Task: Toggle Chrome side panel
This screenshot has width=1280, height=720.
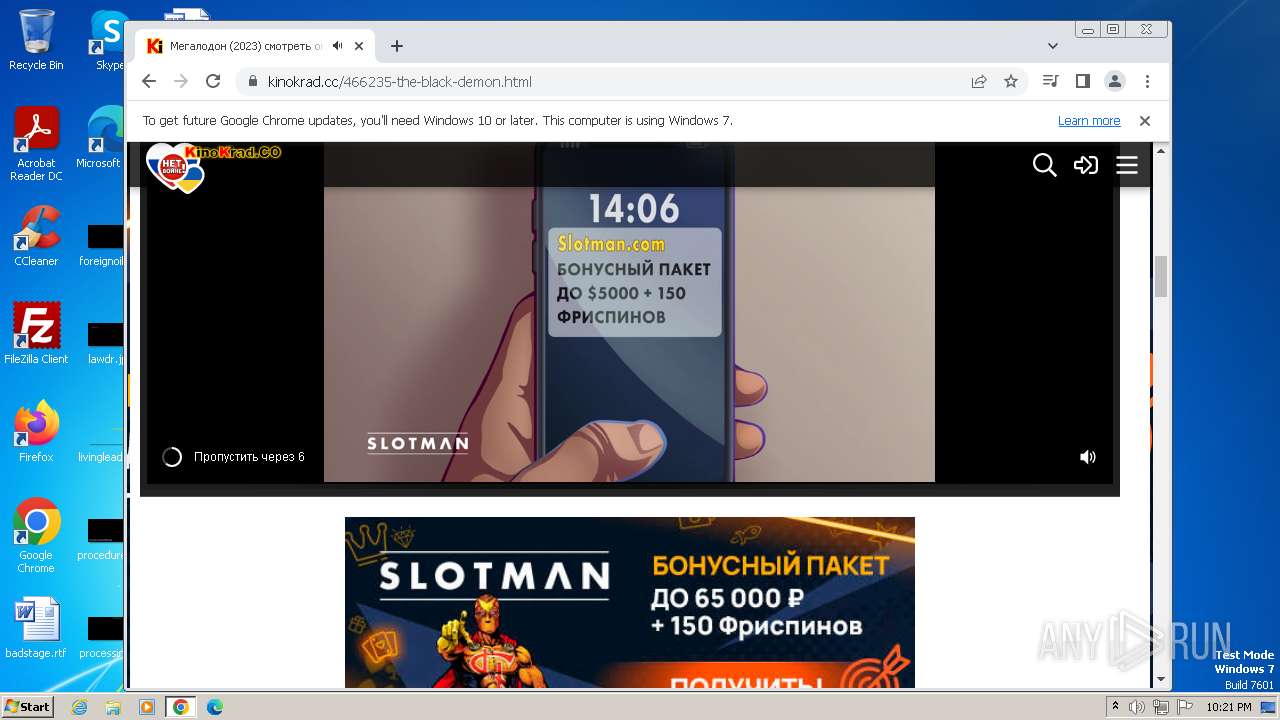Action: click(x=1082, y=82)
